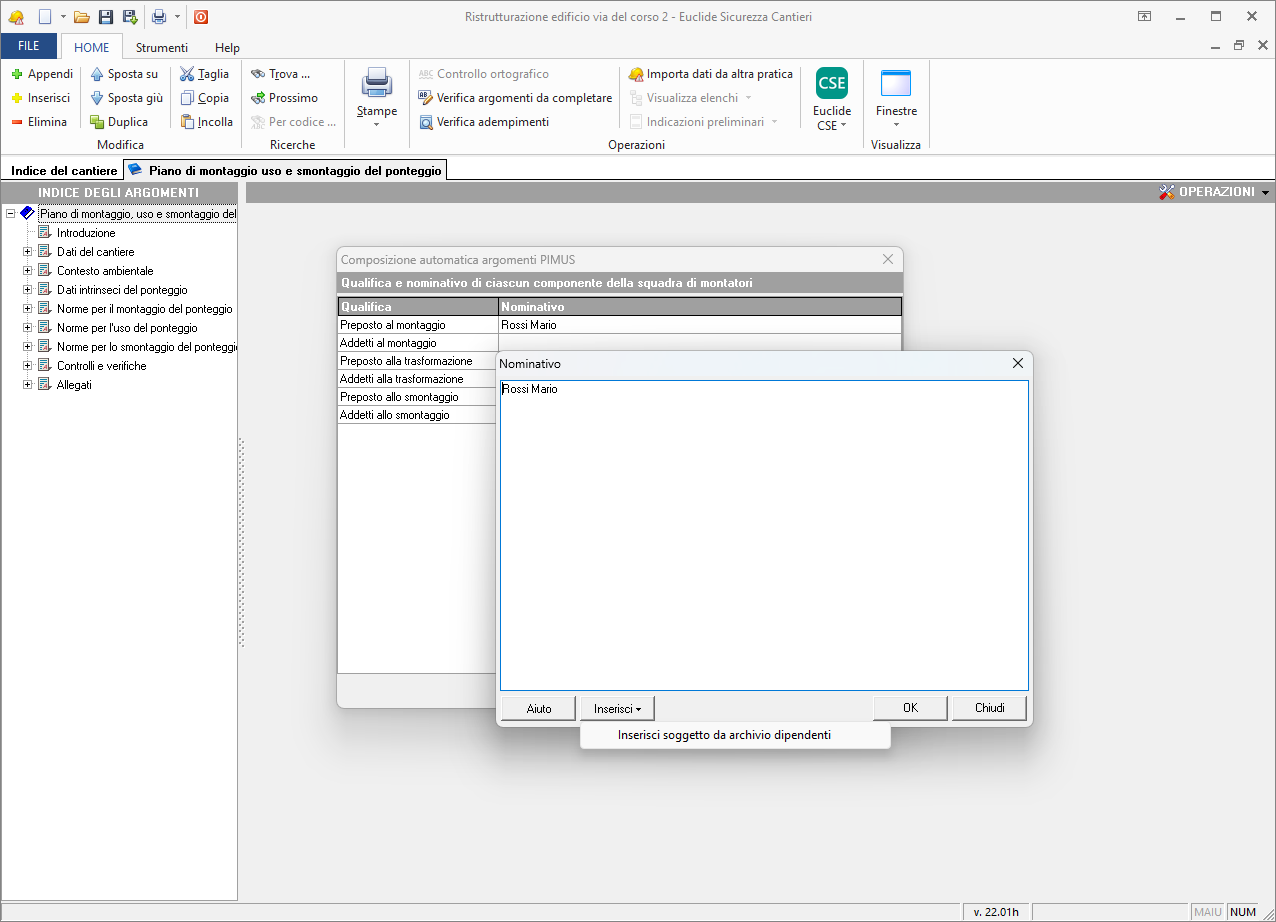Screen dimensions: 1276x922
Task: Click the Aiuto button
Action: 538,708
